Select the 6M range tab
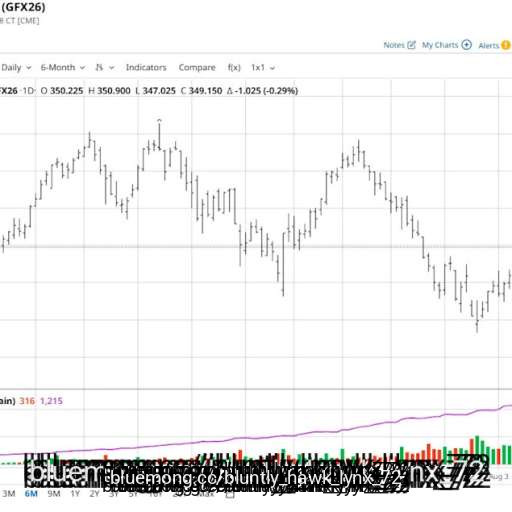This screenshot has width=512, height=512. [x=31, y=494]
